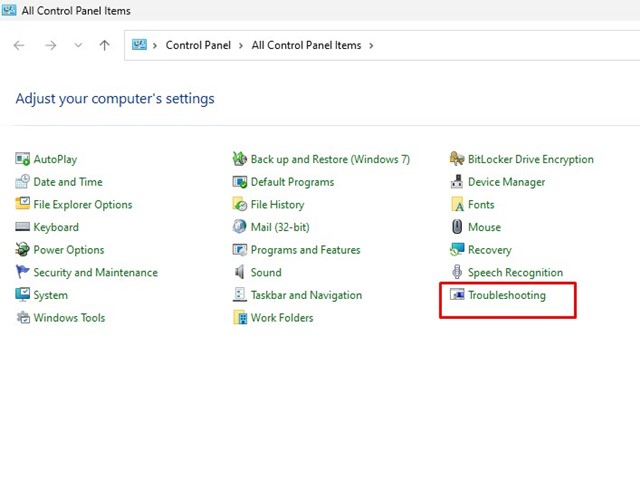This screenshot has width=640, height=480.
Task: Open the BitLocker Drive Encryption icon
Action: click(x=457, y=159)
